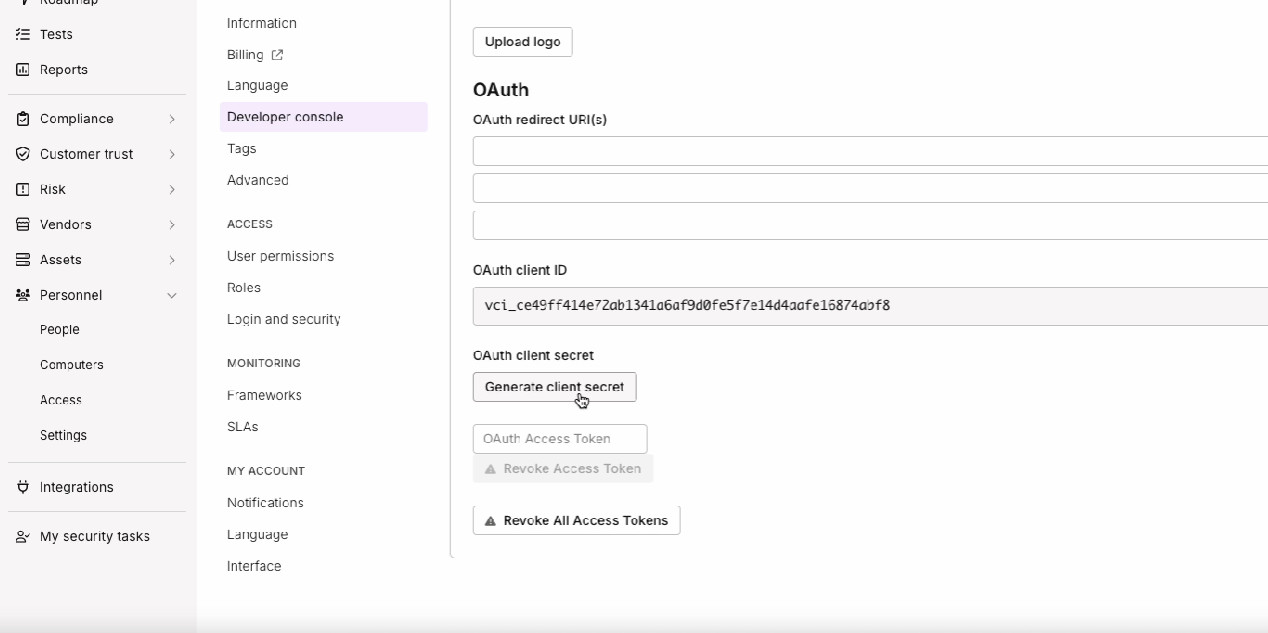Select Login and security in settings menu

(284, 319)
